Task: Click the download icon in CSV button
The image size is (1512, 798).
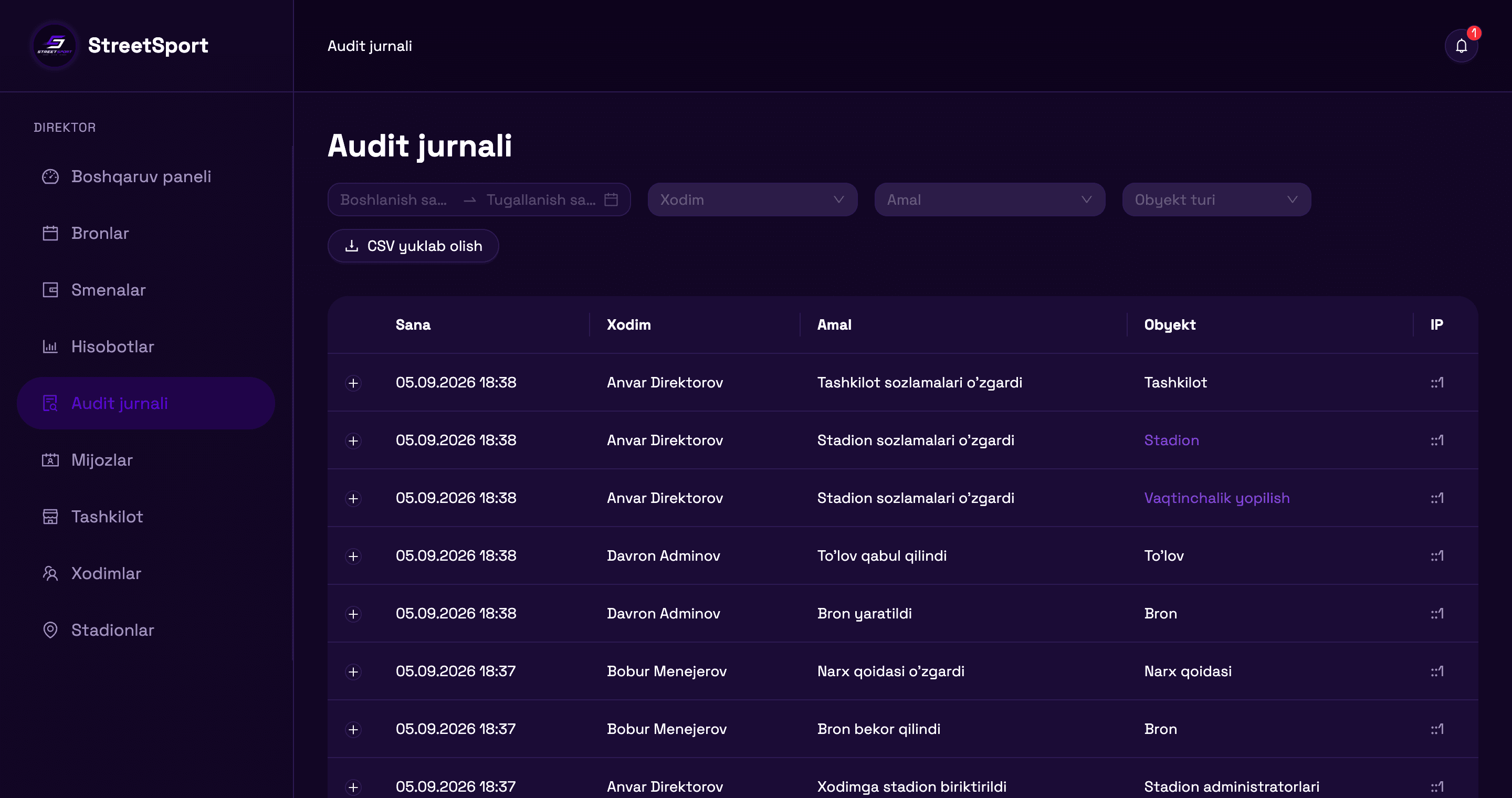Action: click(352, 246)
